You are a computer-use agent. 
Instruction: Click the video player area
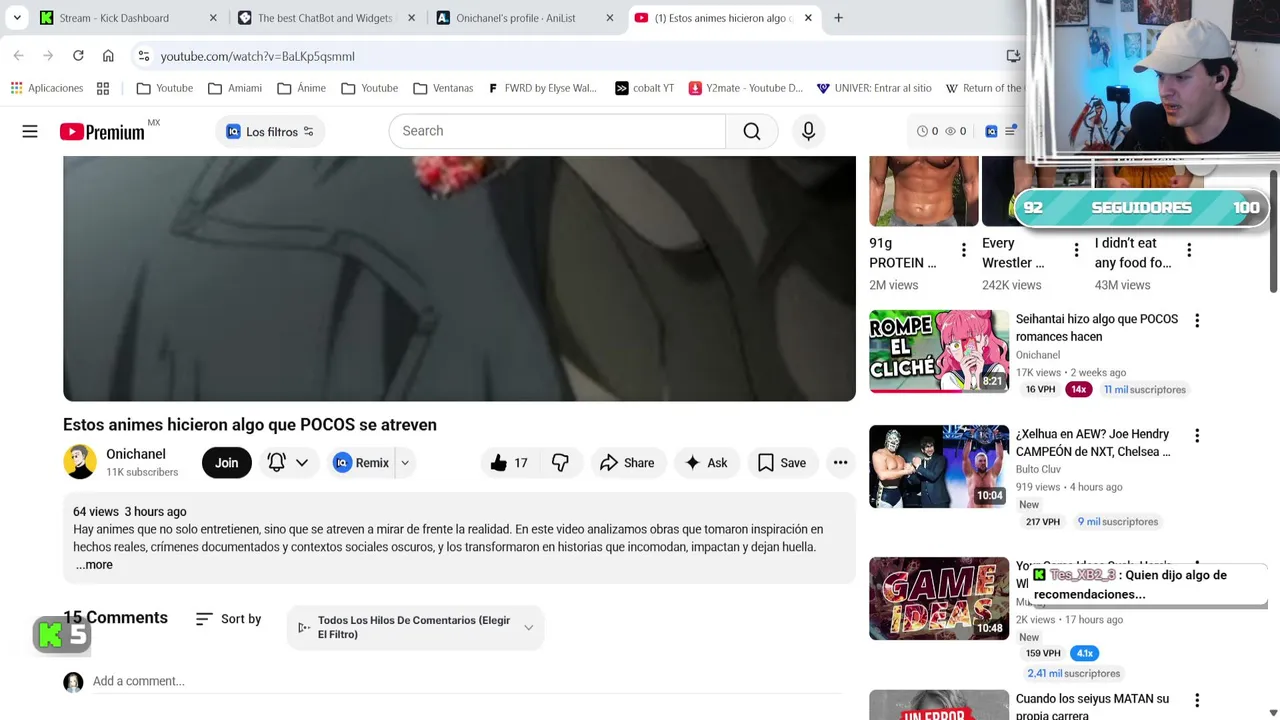(x=459, y=278)
